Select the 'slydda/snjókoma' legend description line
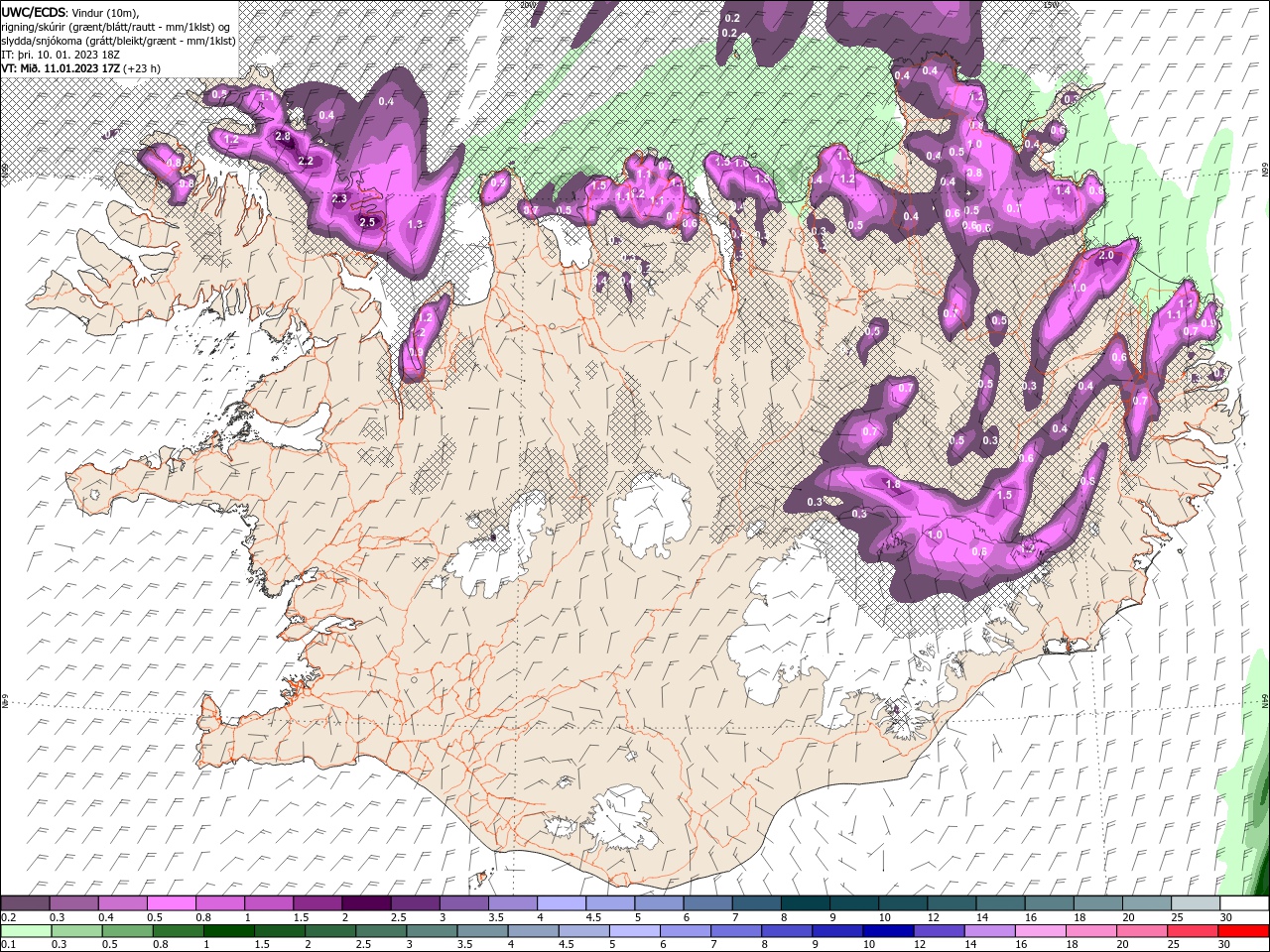 coord(119,41)
